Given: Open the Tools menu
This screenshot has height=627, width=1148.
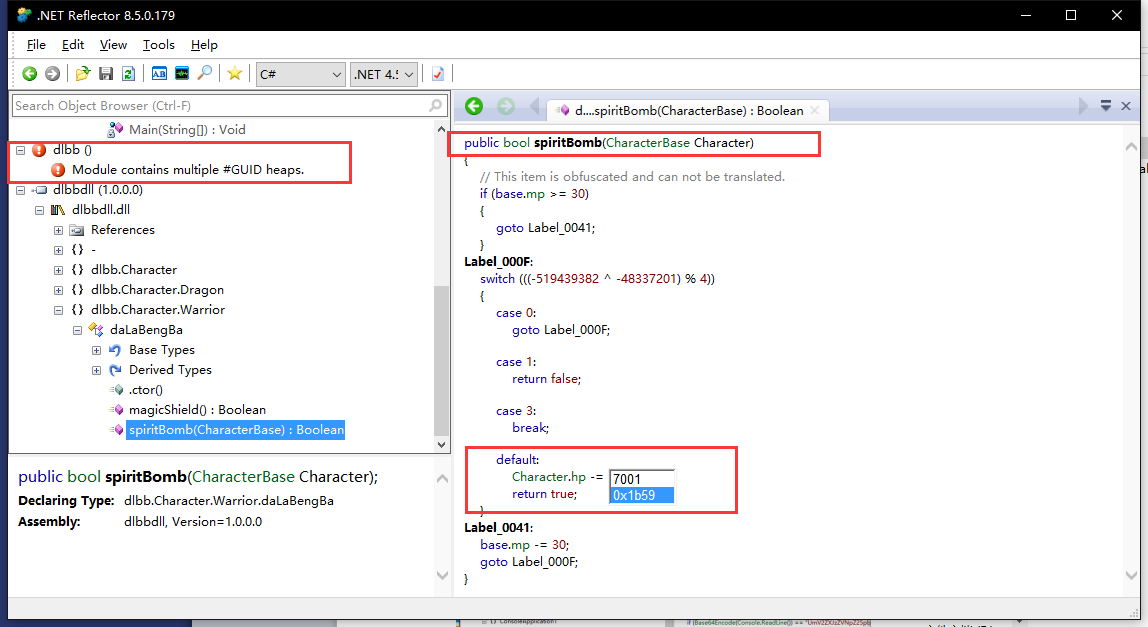Looking at the screenshot, I should 158,45.
